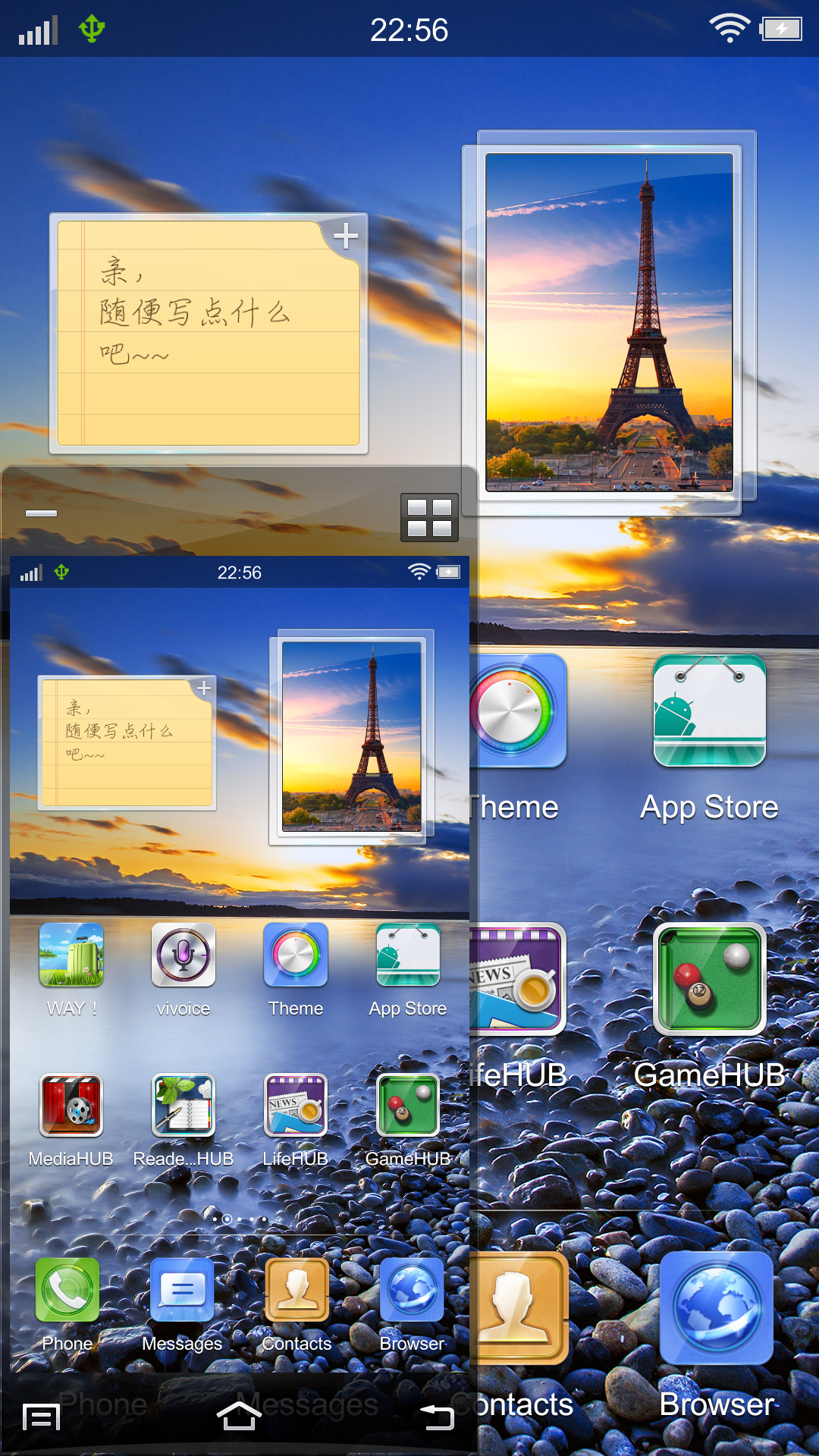This screenshot has height=1456, width=819.
Task: Tap the 22:56 clock in top status bar
Action: [409, 30]
